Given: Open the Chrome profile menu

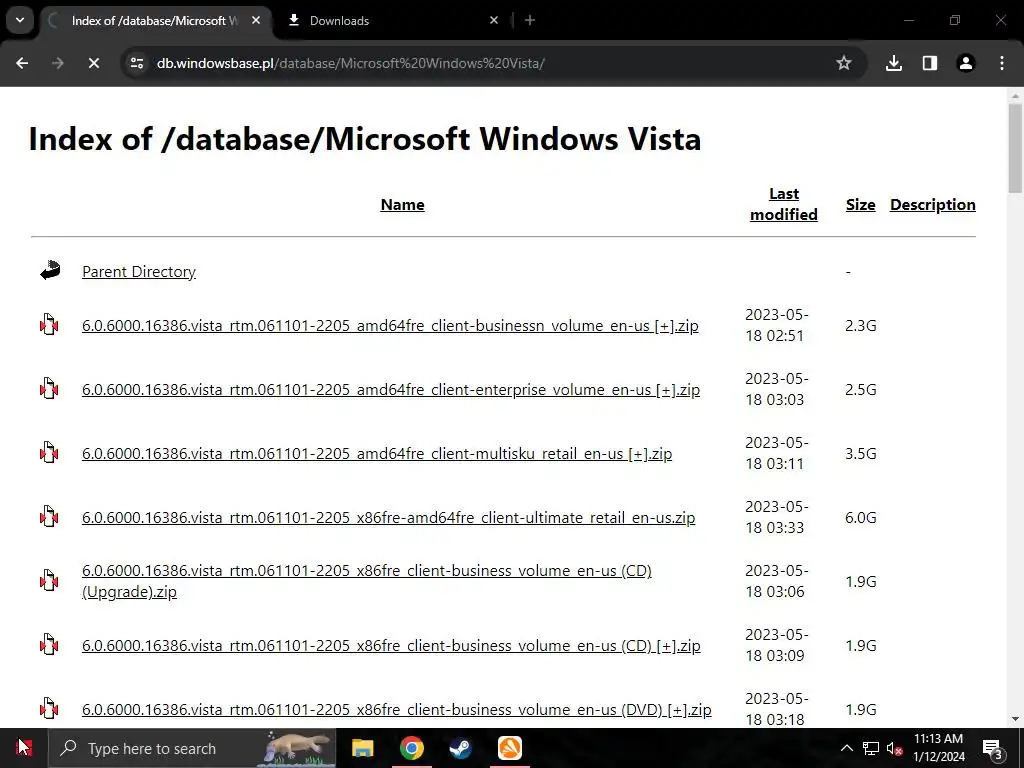Looking at the screenshot, I should pyautogui.click(x=966, y=63).
